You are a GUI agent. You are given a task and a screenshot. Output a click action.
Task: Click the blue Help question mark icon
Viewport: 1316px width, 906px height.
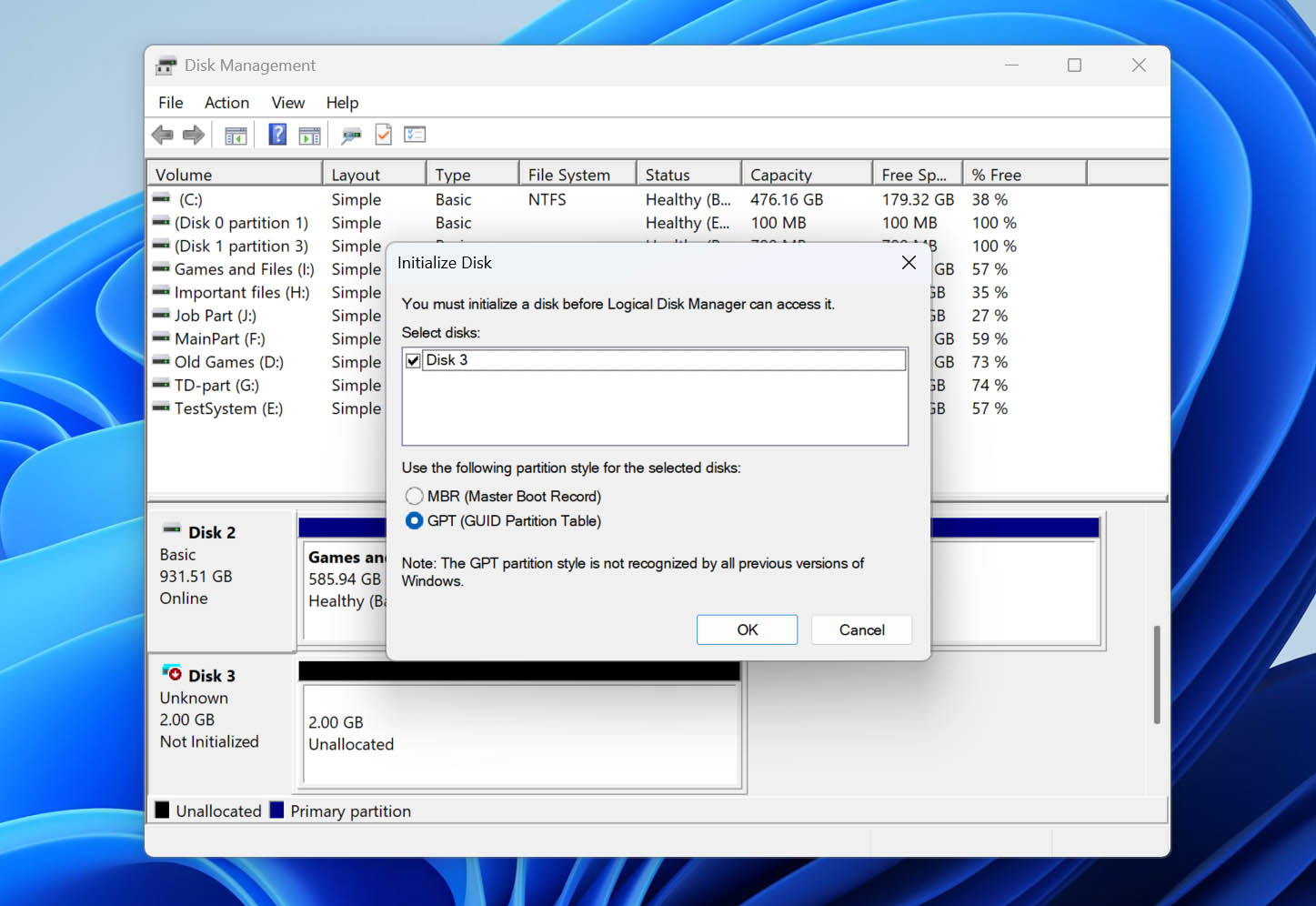pyautogui.click(x=277, y=135)
